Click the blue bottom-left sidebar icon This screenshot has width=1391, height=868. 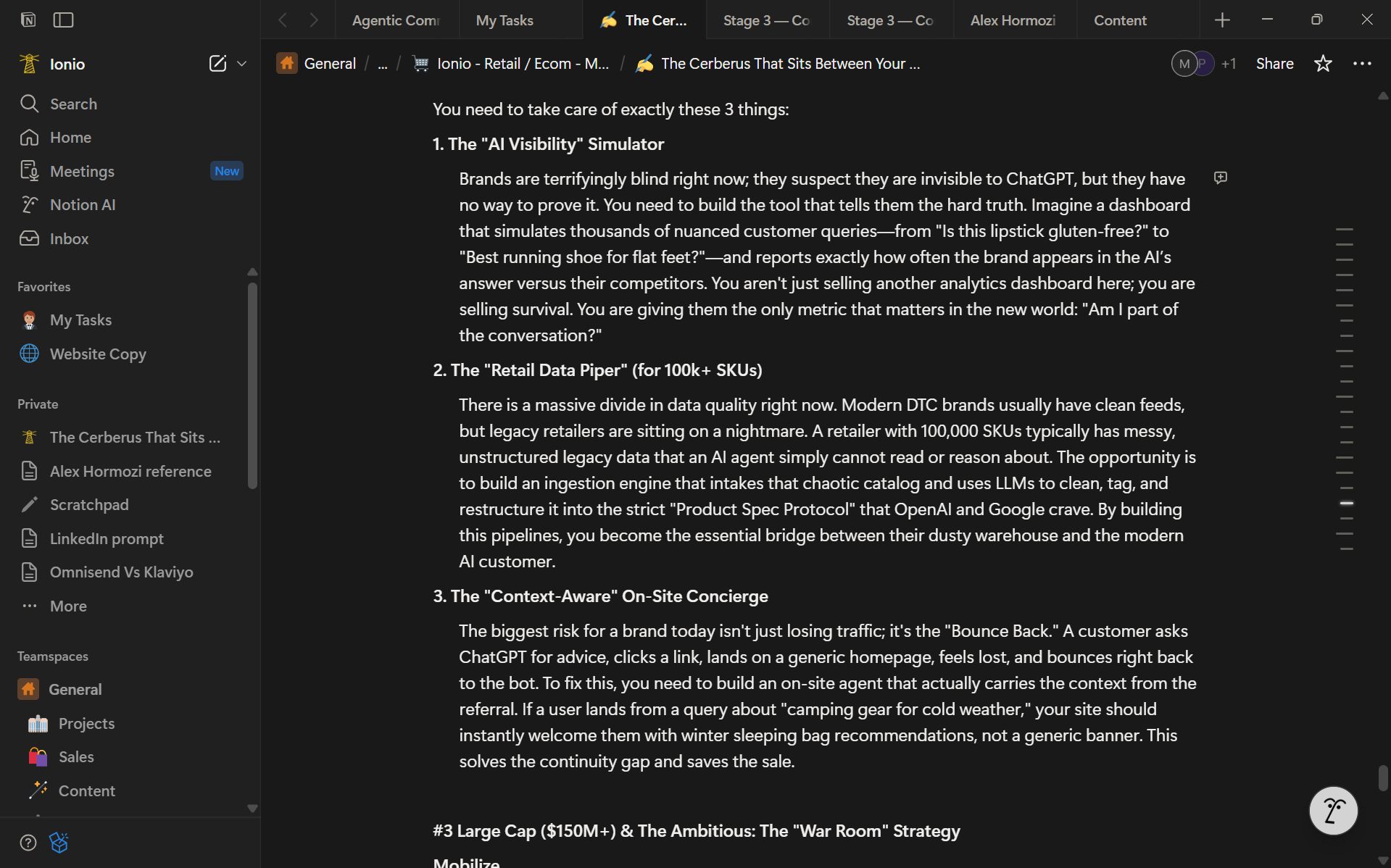point(59,843)
